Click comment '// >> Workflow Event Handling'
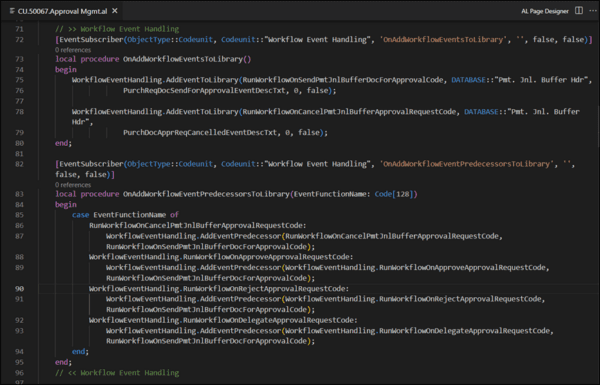 pyautogui.click(x=117, y=29)
